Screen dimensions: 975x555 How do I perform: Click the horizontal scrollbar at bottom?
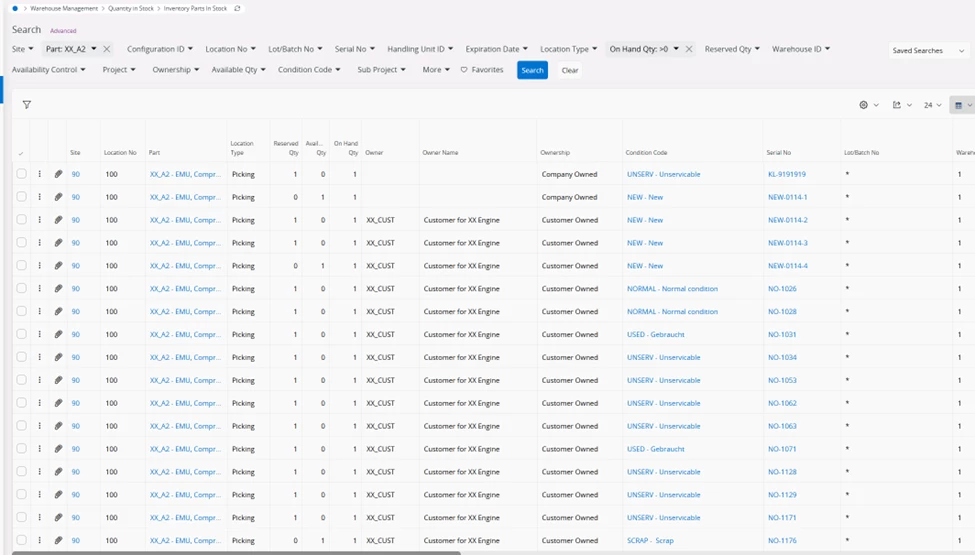tap(236, 553)
